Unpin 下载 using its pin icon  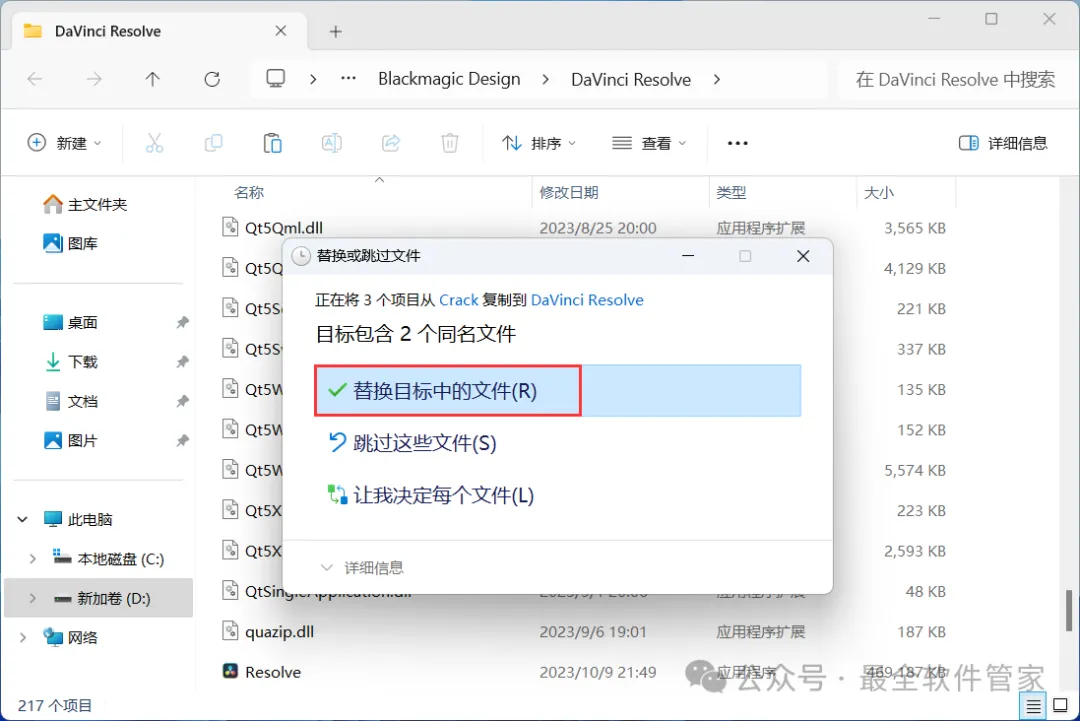point(182,362)
